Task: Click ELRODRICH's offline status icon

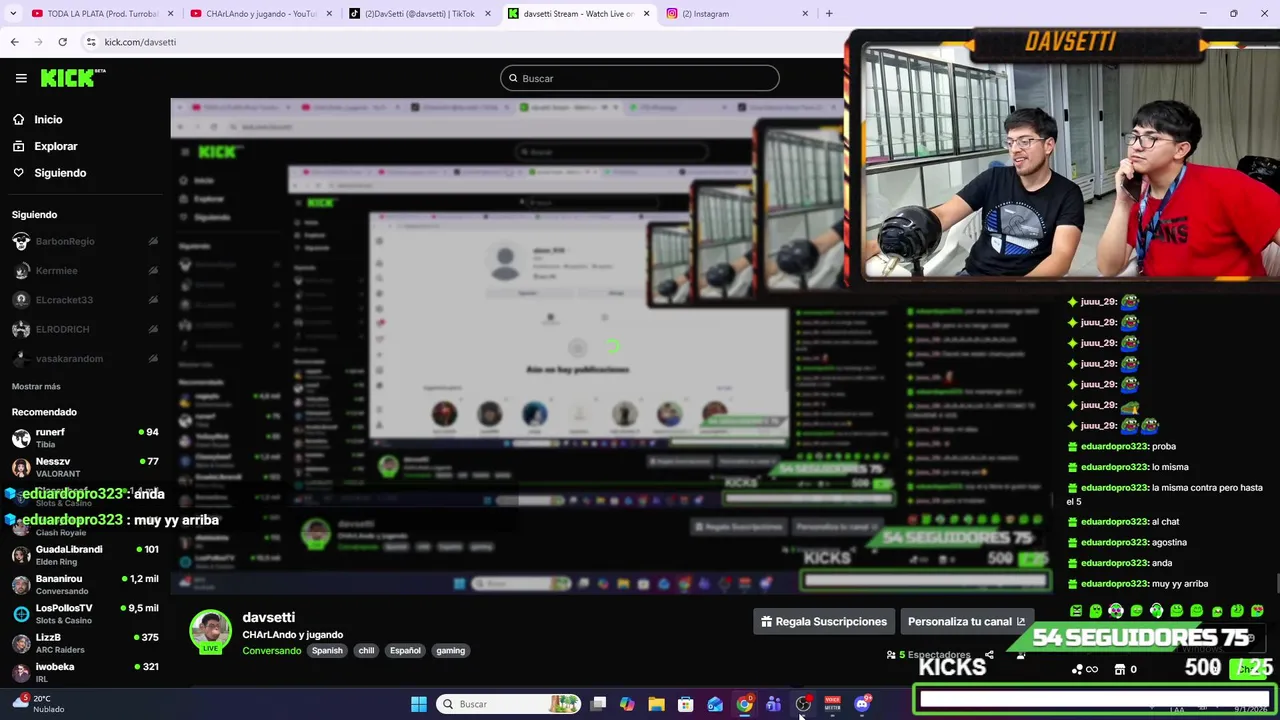Action: (x=153, y=329)
